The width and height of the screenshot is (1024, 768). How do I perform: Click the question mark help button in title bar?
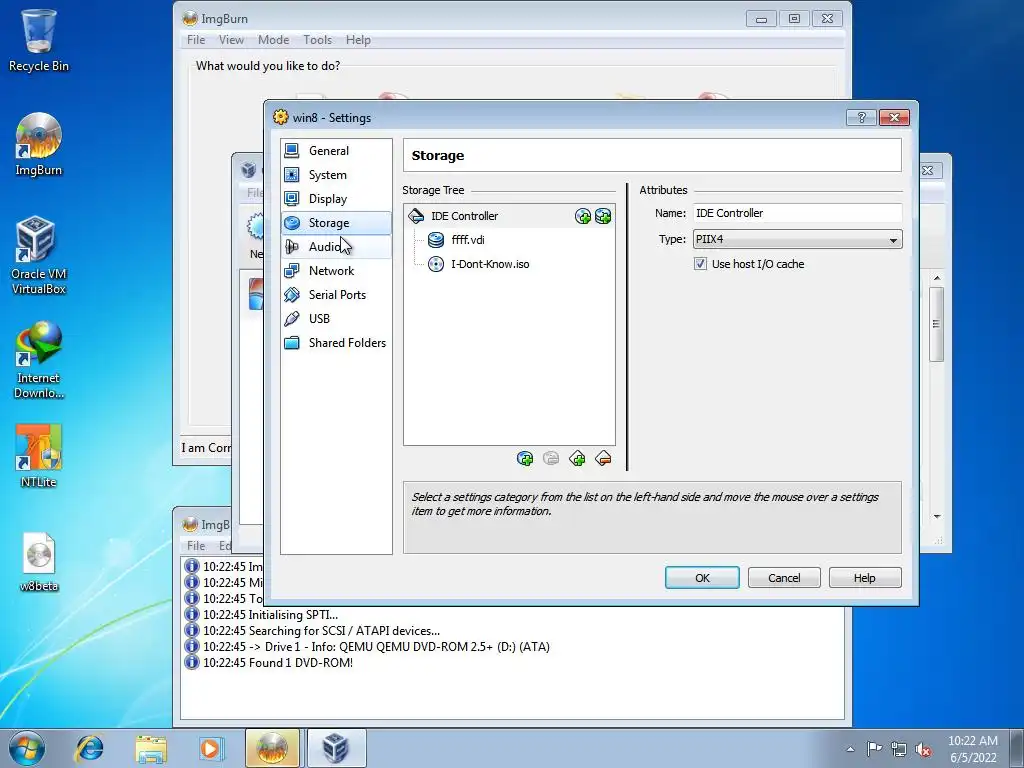pos(861,118)
